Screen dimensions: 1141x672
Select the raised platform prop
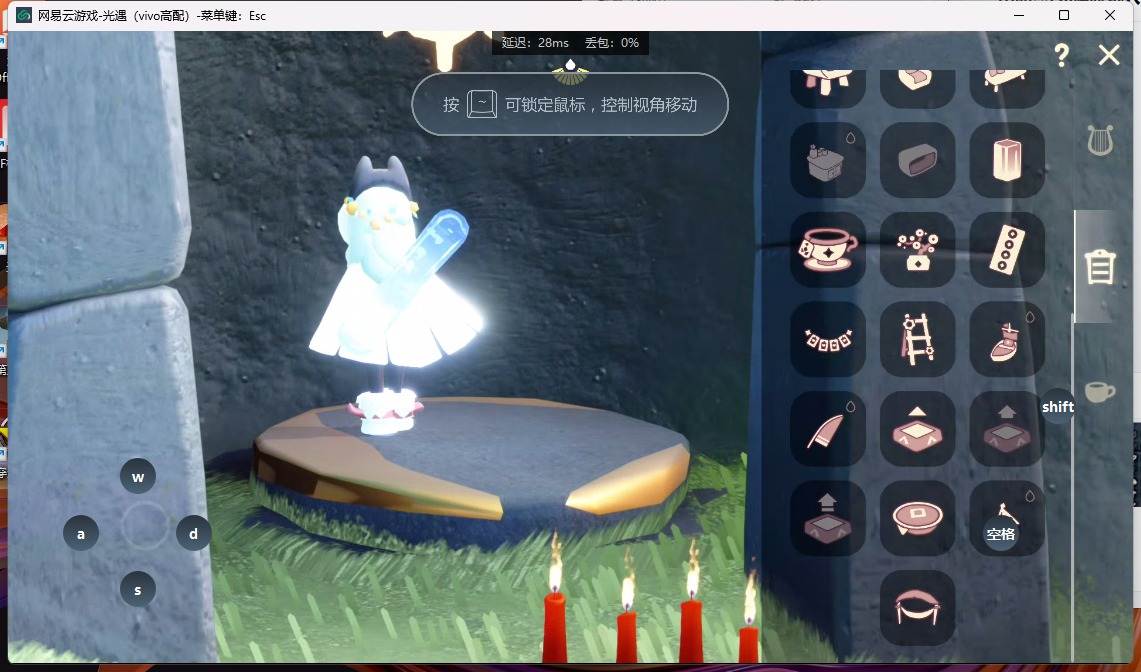click(x=917, y=429)
